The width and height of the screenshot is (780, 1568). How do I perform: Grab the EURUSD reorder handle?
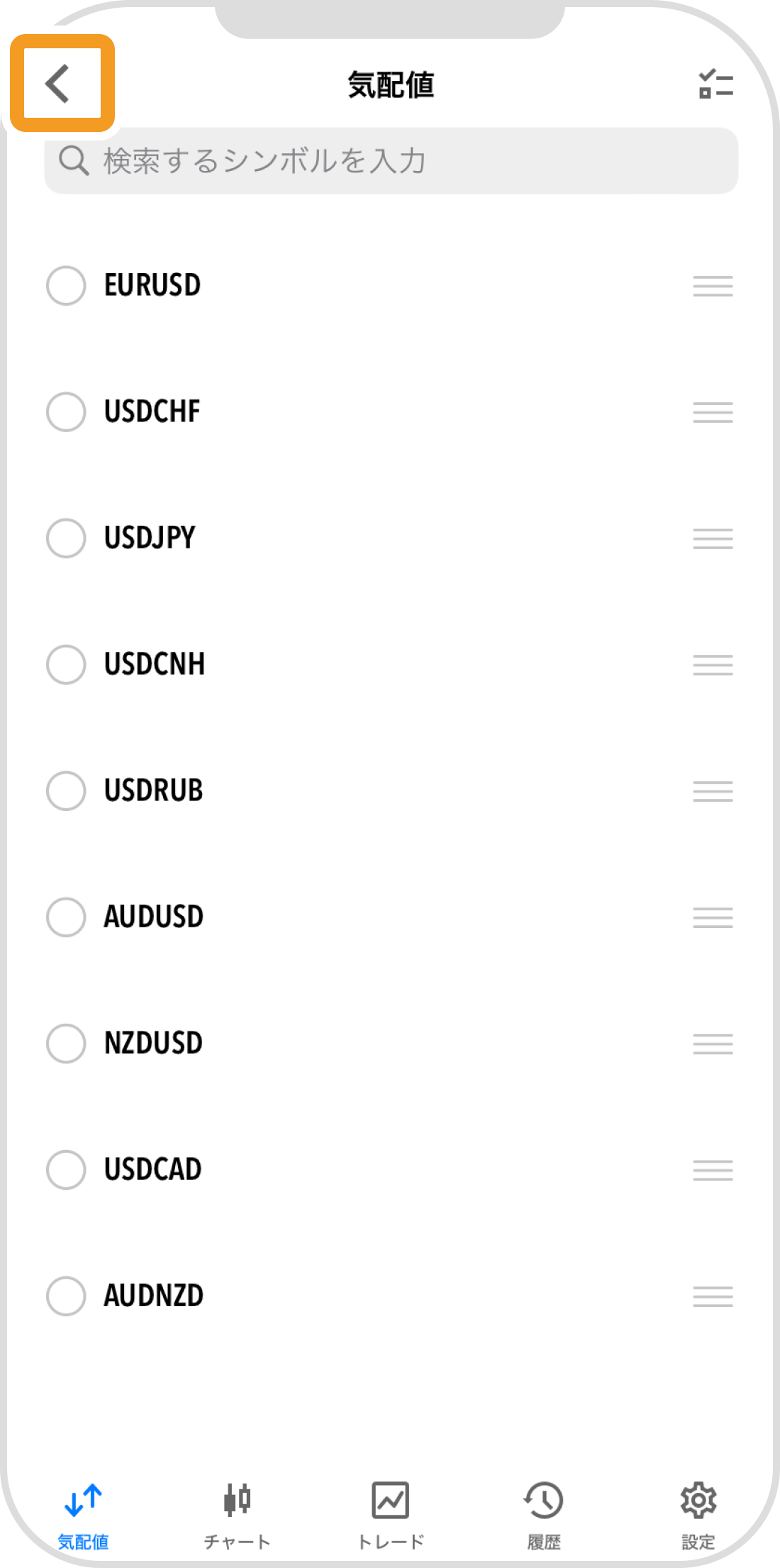pos(713,286)
